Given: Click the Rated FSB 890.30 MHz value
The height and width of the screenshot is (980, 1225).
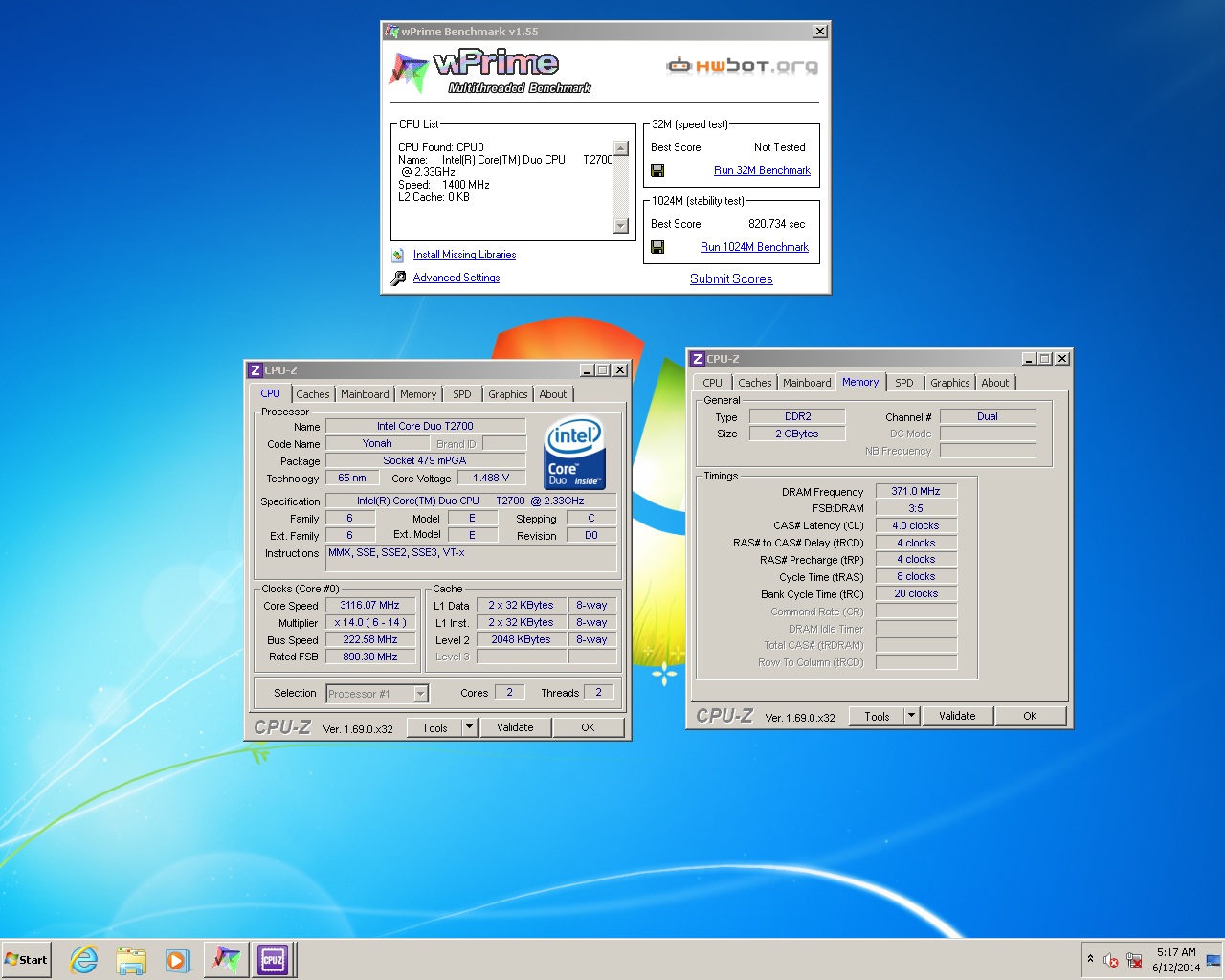Looking at the screenshot, I should tap(369, 657).
